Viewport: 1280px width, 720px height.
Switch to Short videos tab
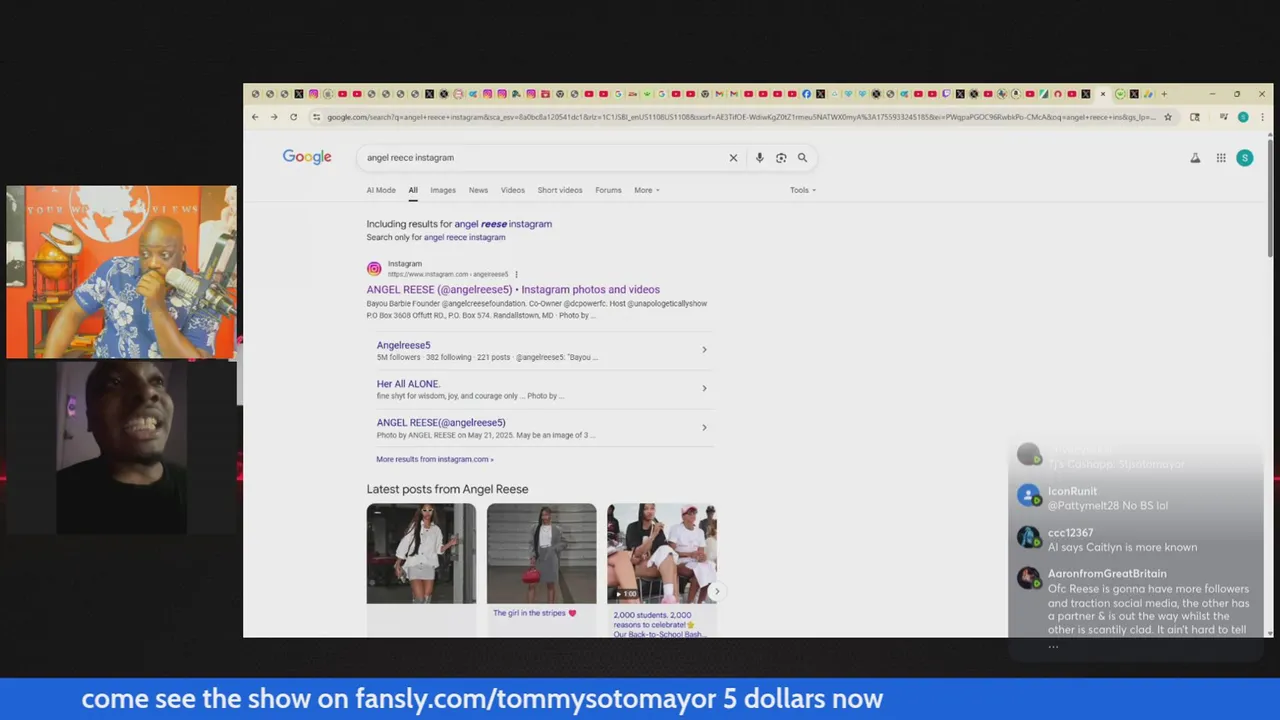[x=560, y=190]
